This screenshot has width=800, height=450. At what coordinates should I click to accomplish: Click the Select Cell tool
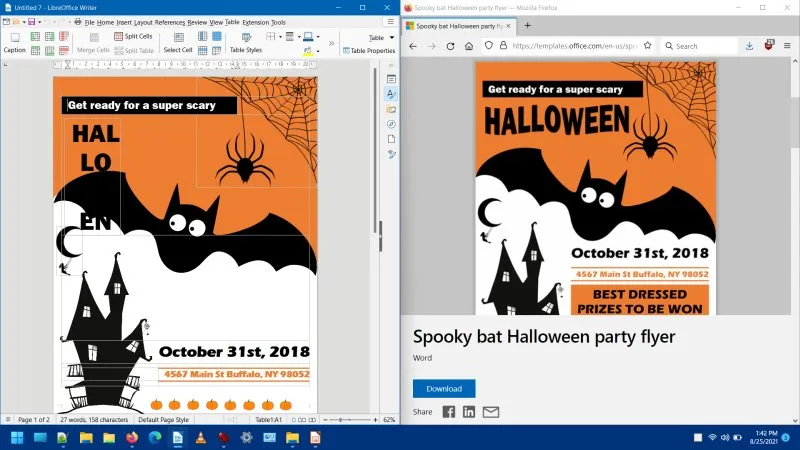[178, 49]
